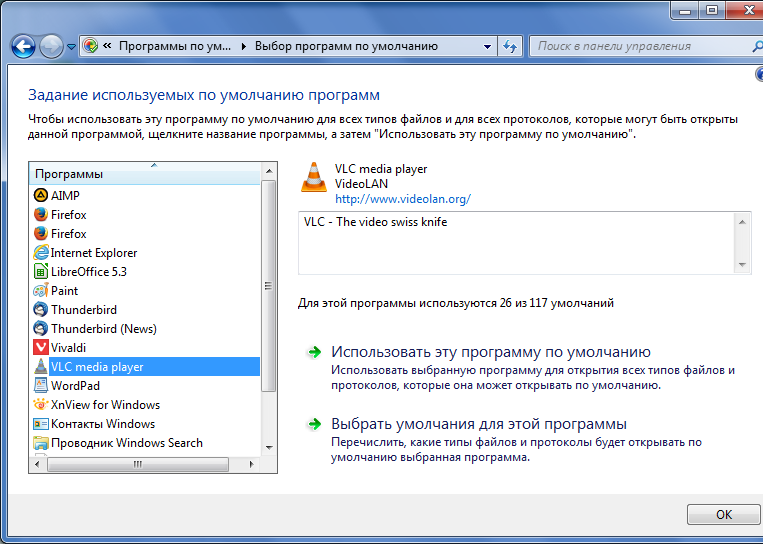Select Thunderbird (News) entry
The image size is (763, 544).
pos(104,328)
